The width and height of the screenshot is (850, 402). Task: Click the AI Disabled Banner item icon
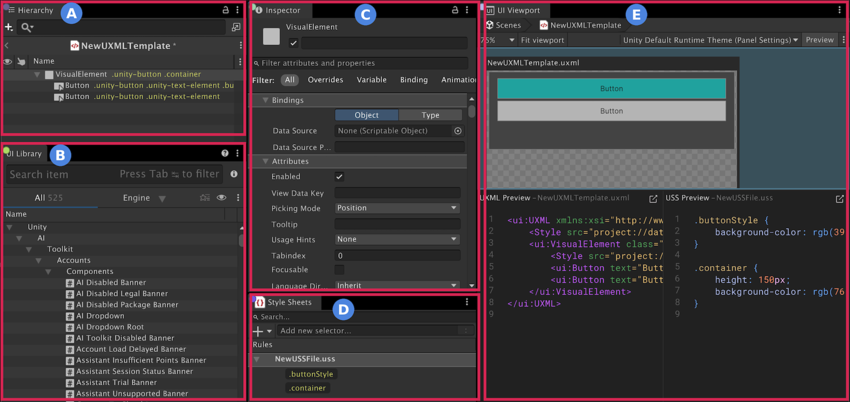pos(70,283)
